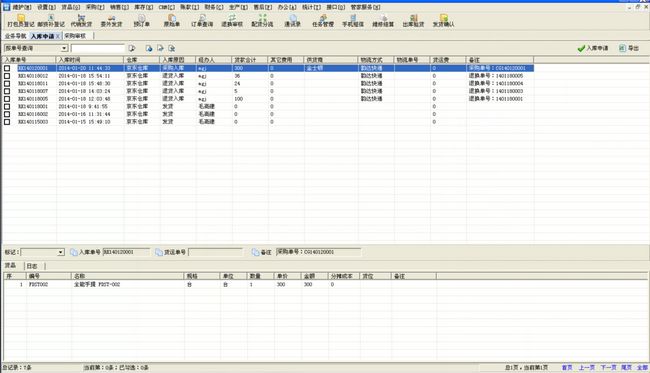650x373 pixels.
Task: Expand the 按单号查询 dropdown
Action: 64,48
